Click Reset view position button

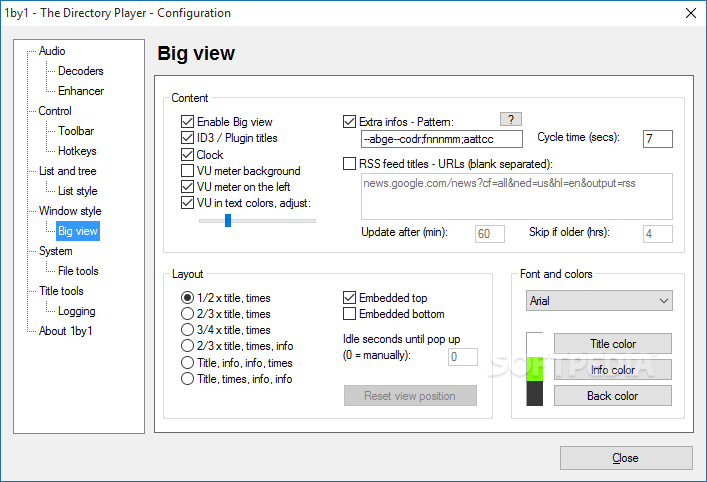click(410, 396)
